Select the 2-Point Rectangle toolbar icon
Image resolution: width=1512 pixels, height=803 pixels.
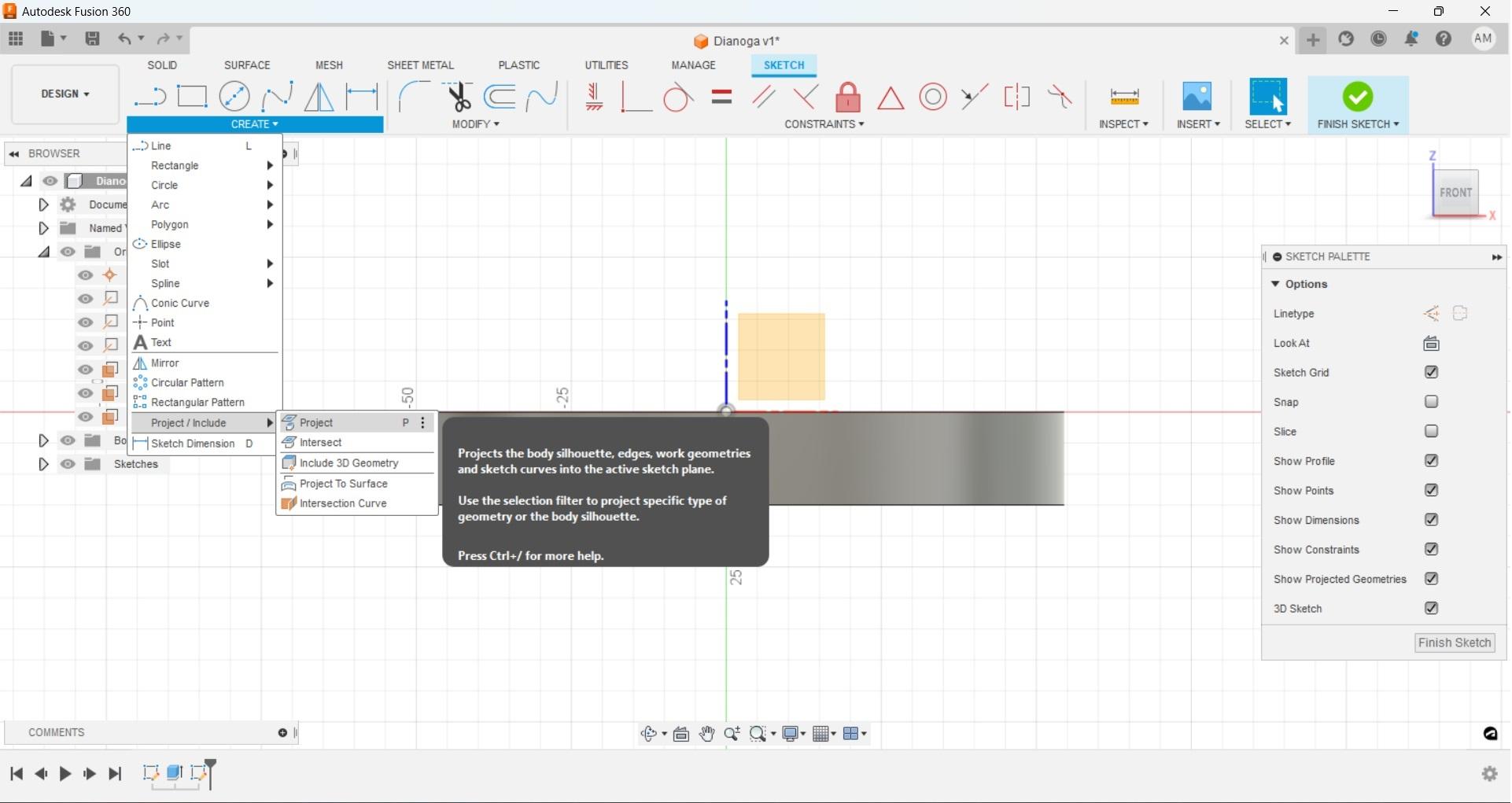pyautogui.click(x=192, y=97)
